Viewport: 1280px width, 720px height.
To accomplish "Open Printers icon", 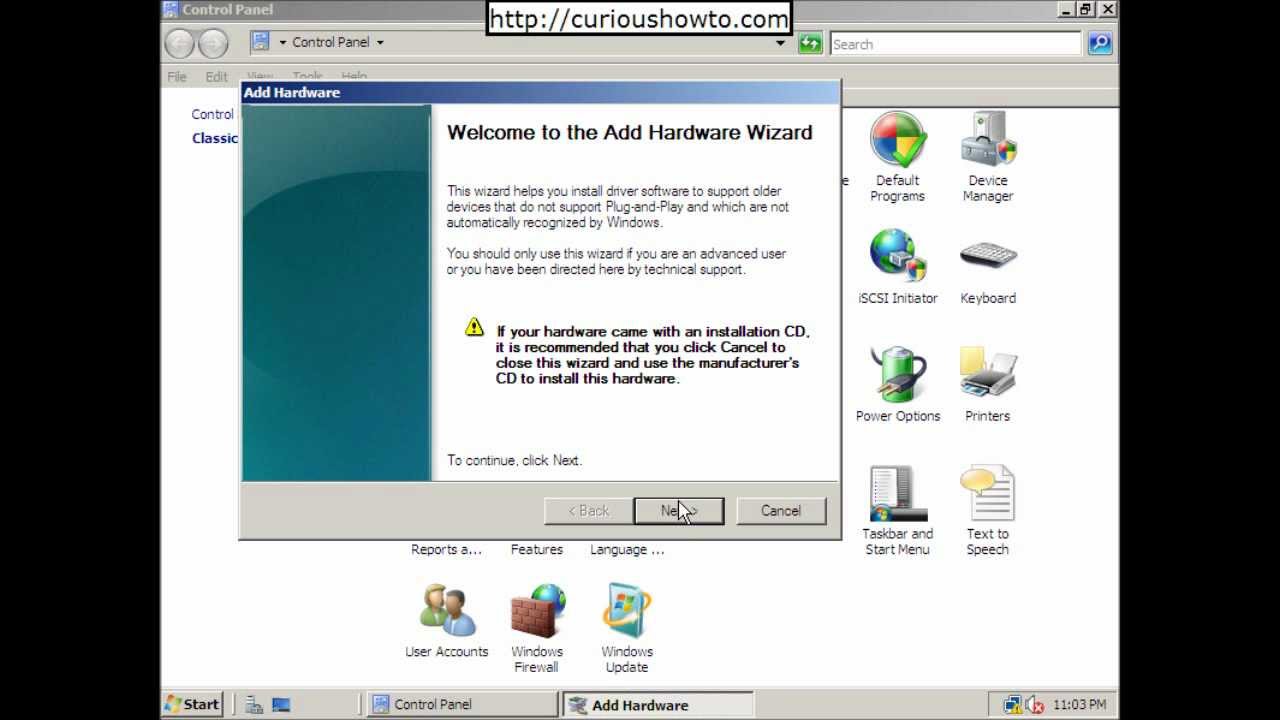I will click(x=988, y=375).
